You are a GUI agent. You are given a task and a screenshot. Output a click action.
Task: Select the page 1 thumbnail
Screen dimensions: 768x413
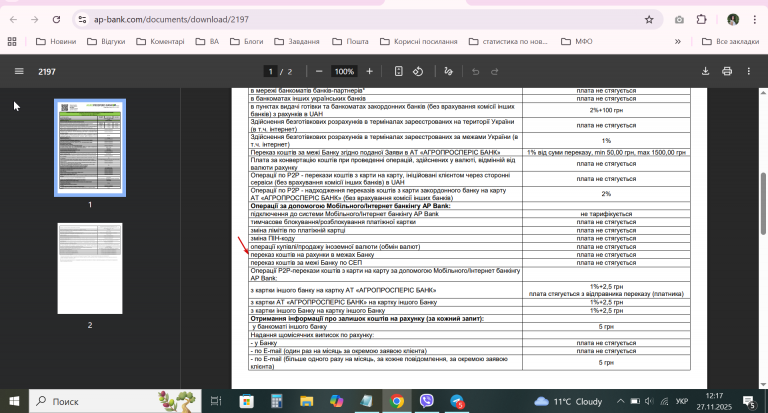[90, 147]
